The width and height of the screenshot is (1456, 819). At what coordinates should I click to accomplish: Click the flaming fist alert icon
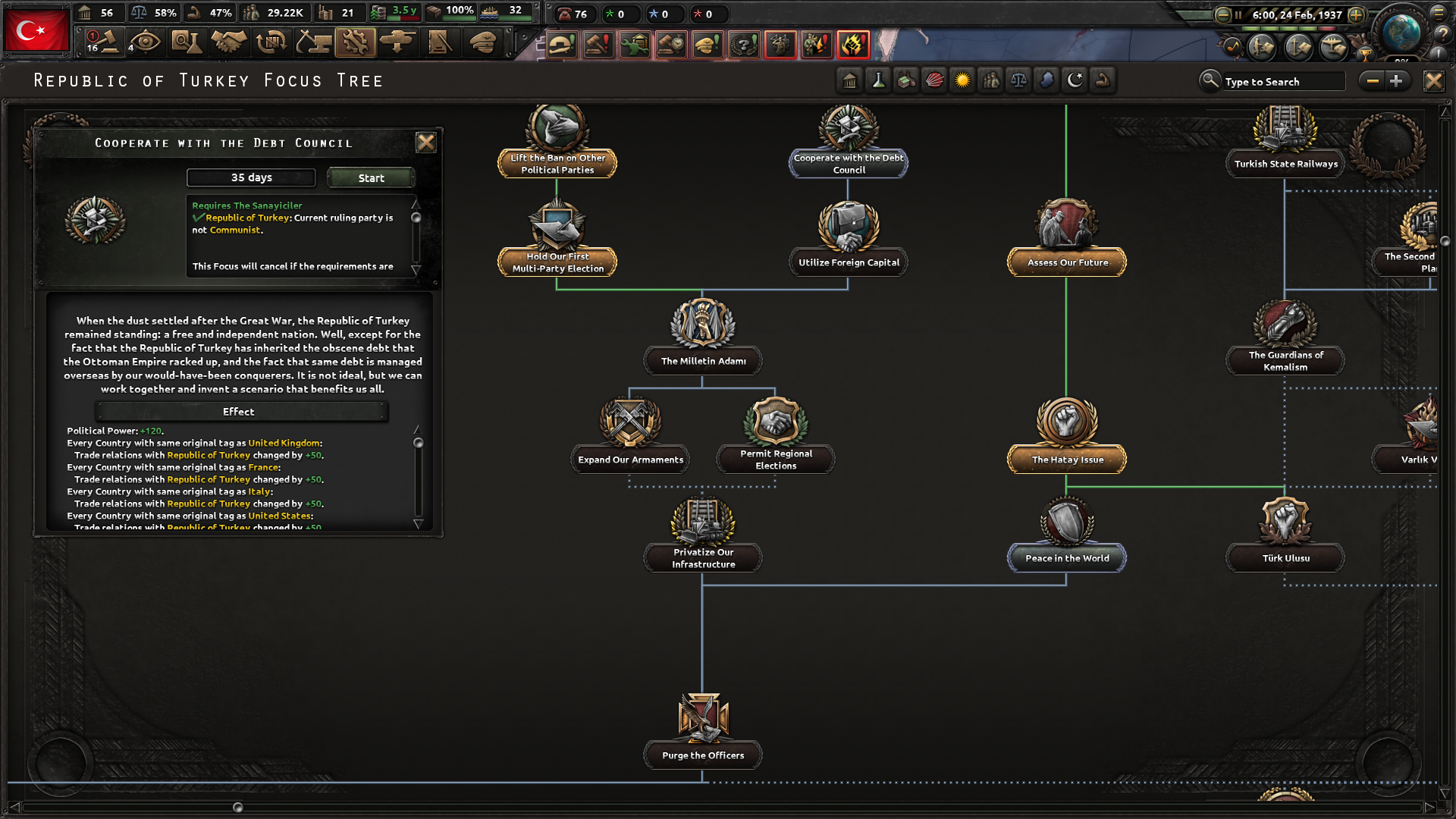point(853,45)
